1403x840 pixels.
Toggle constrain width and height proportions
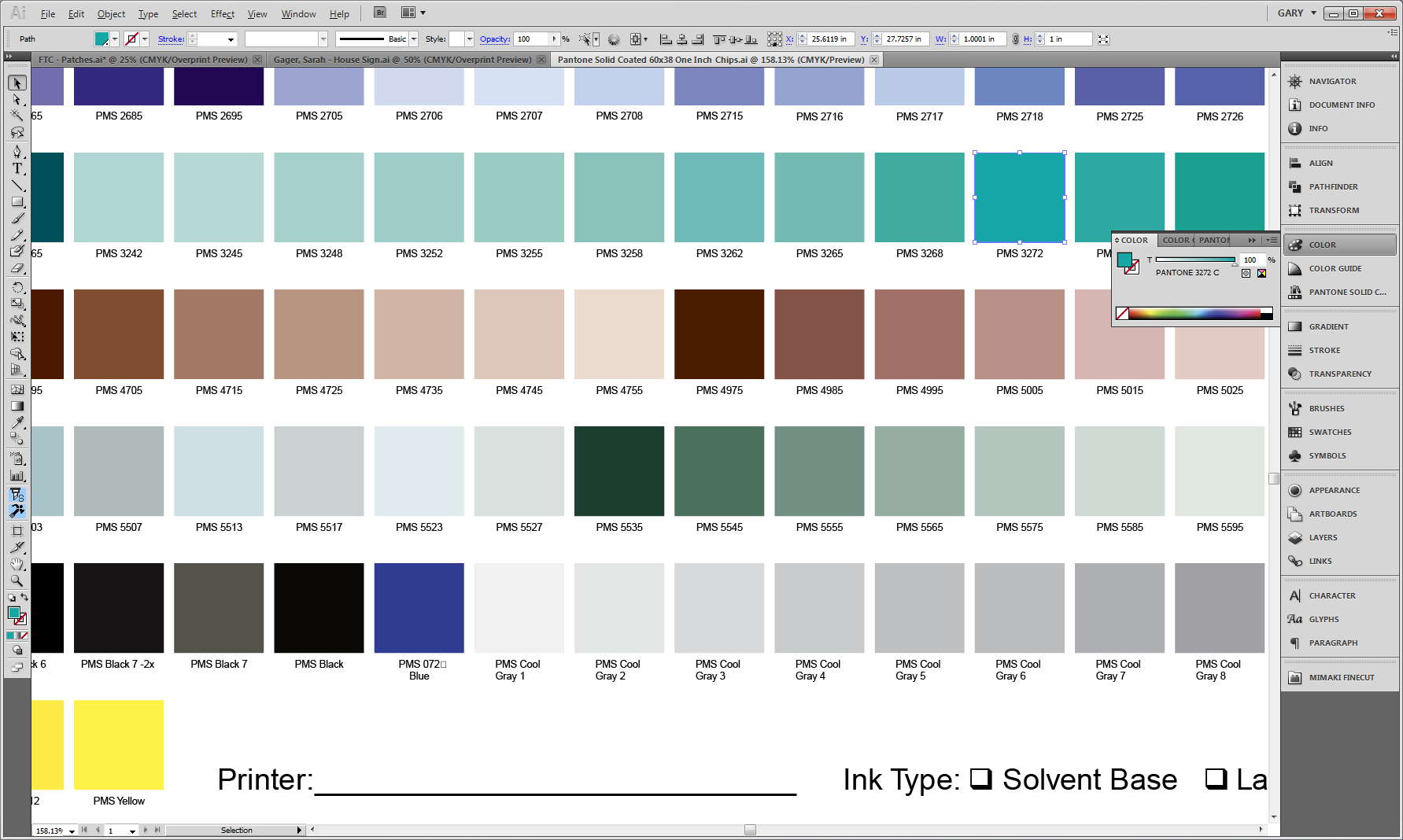point(1016,39)
